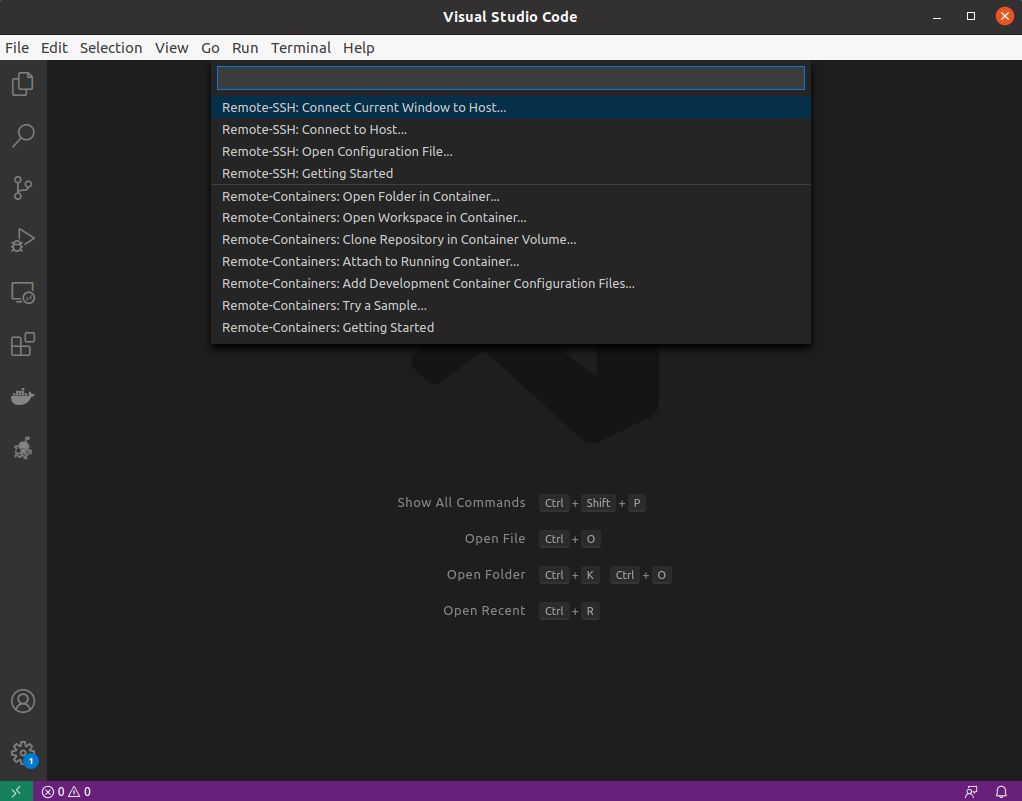
Task: Select Remote-SSH: Open Configuration File
Action: (x=510, y=152)
